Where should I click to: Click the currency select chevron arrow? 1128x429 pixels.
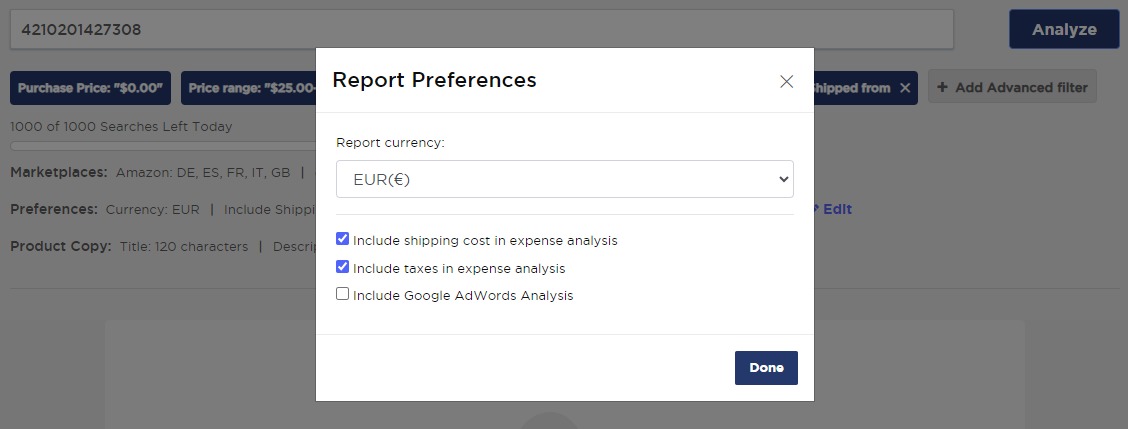tap(782, 180)
